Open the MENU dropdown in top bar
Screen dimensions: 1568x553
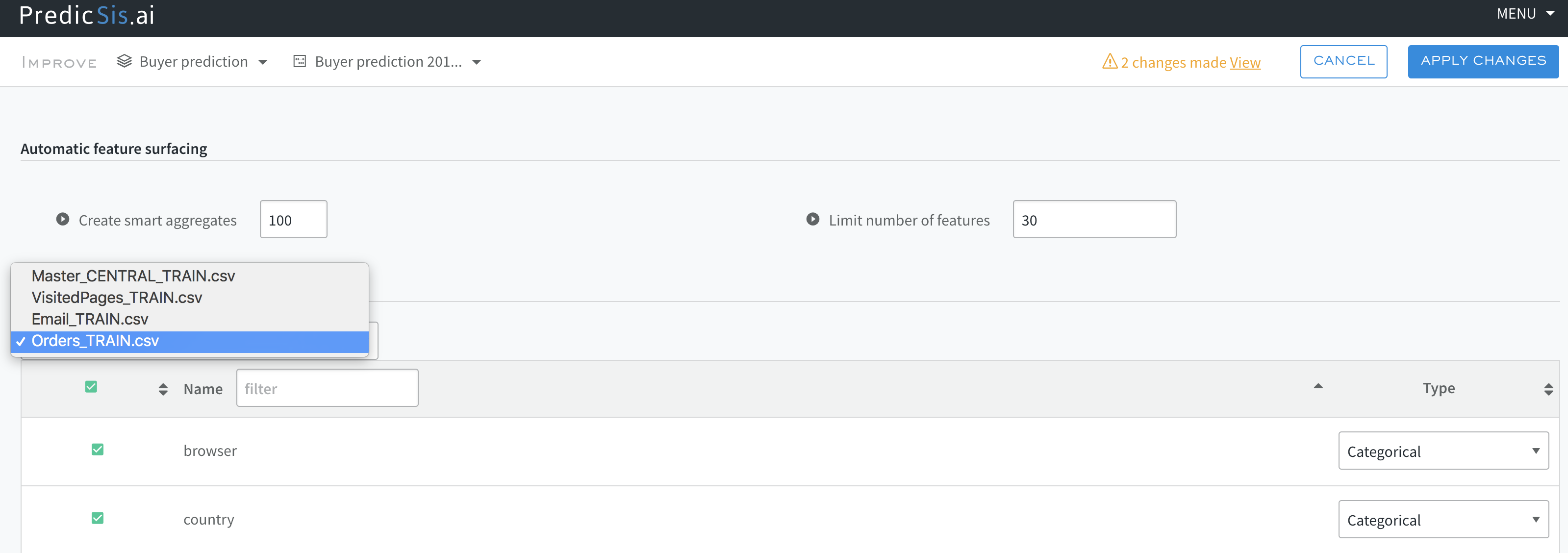1525,13
